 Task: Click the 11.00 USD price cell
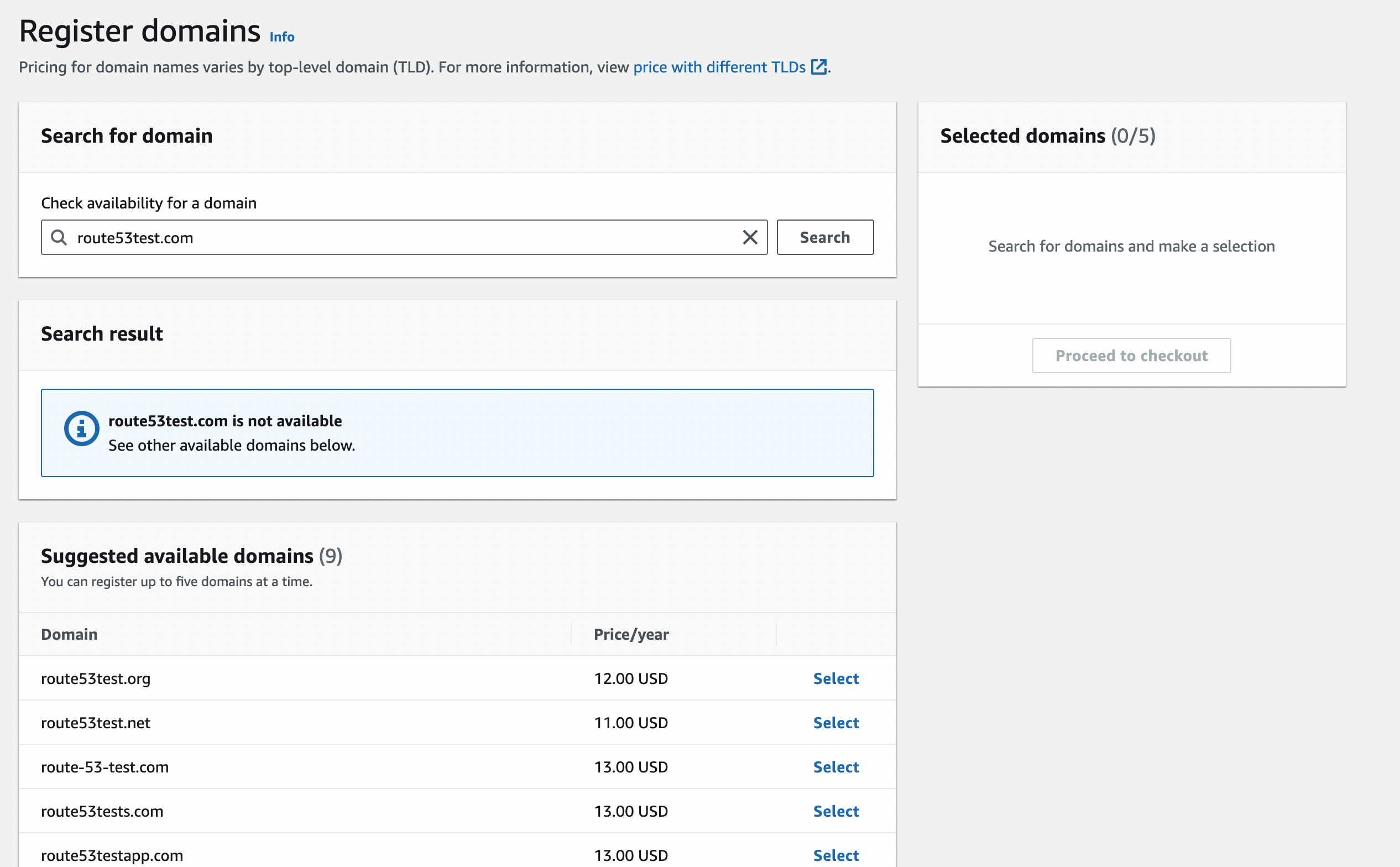(631, 723)
